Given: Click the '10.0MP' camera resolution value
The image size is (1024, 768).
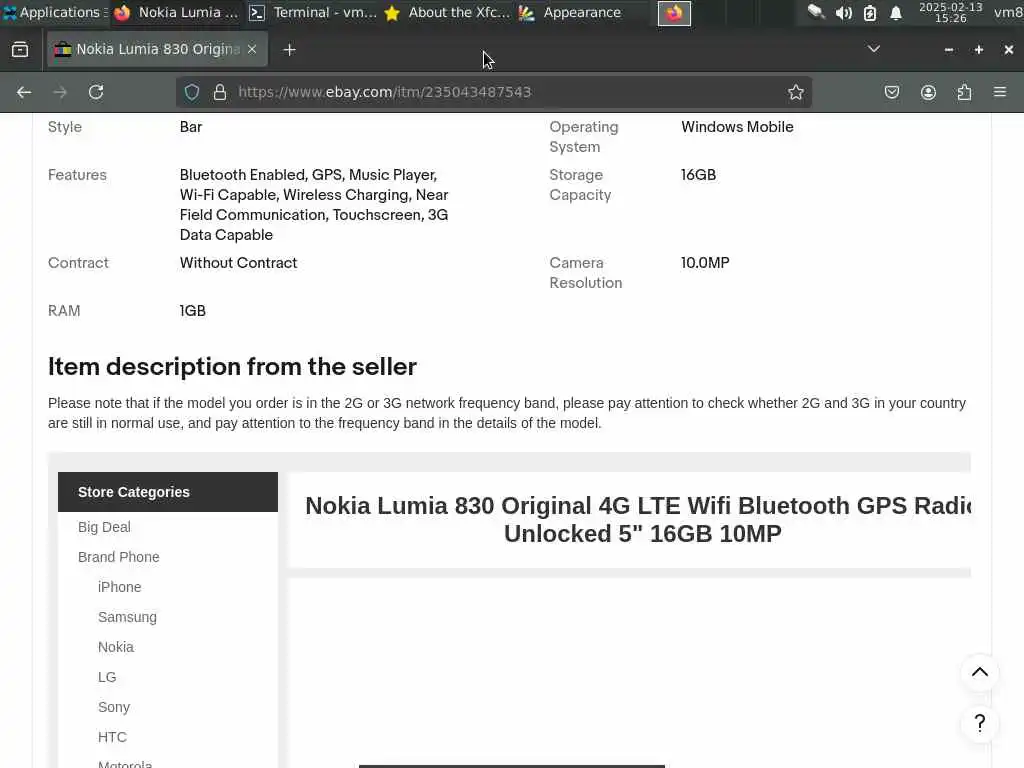Looking at the screenshot, I should coord(705,263).
